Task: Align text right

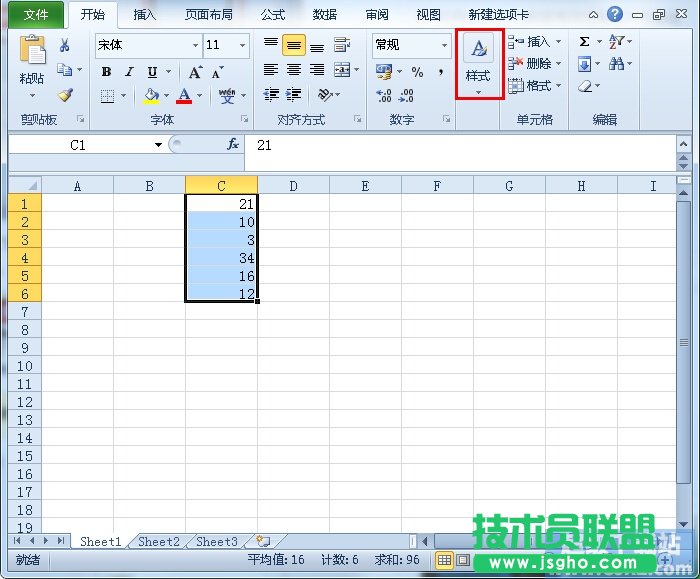Action: click(317, 70)
